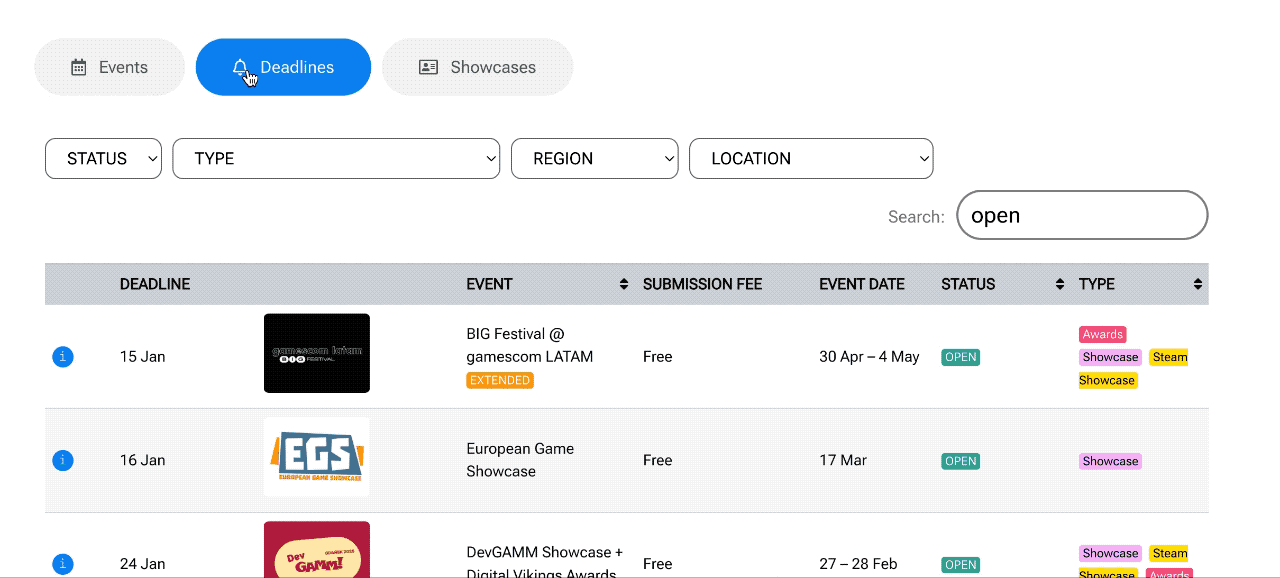This screenshot has height=578, width=1280.
Task: Open the TYPE filter dropdown
Action: click(336, 158)
